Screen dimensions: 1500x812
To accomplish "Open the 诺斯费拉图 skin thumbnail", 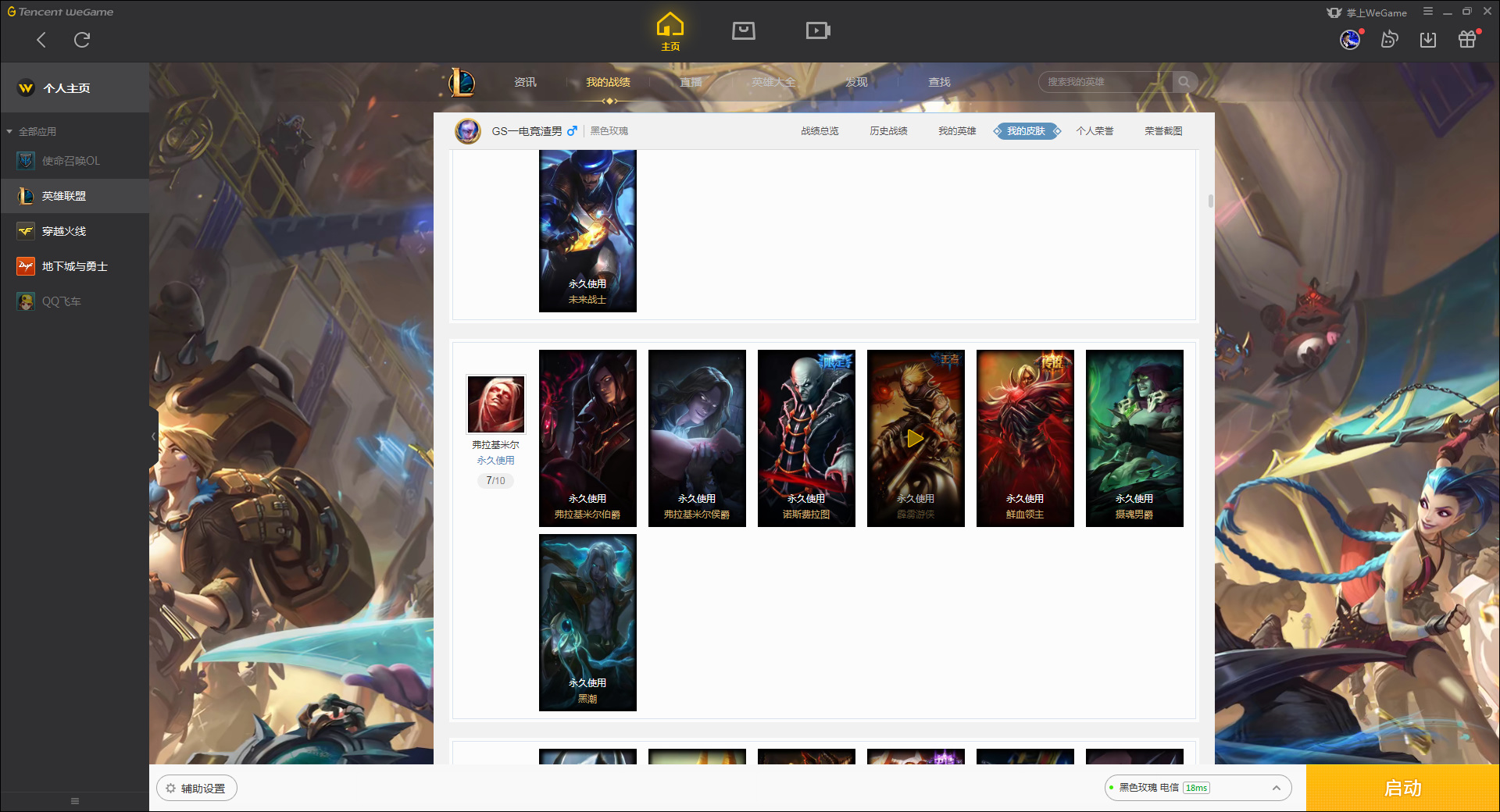I will pyautogui.click(x=806, y=438).
